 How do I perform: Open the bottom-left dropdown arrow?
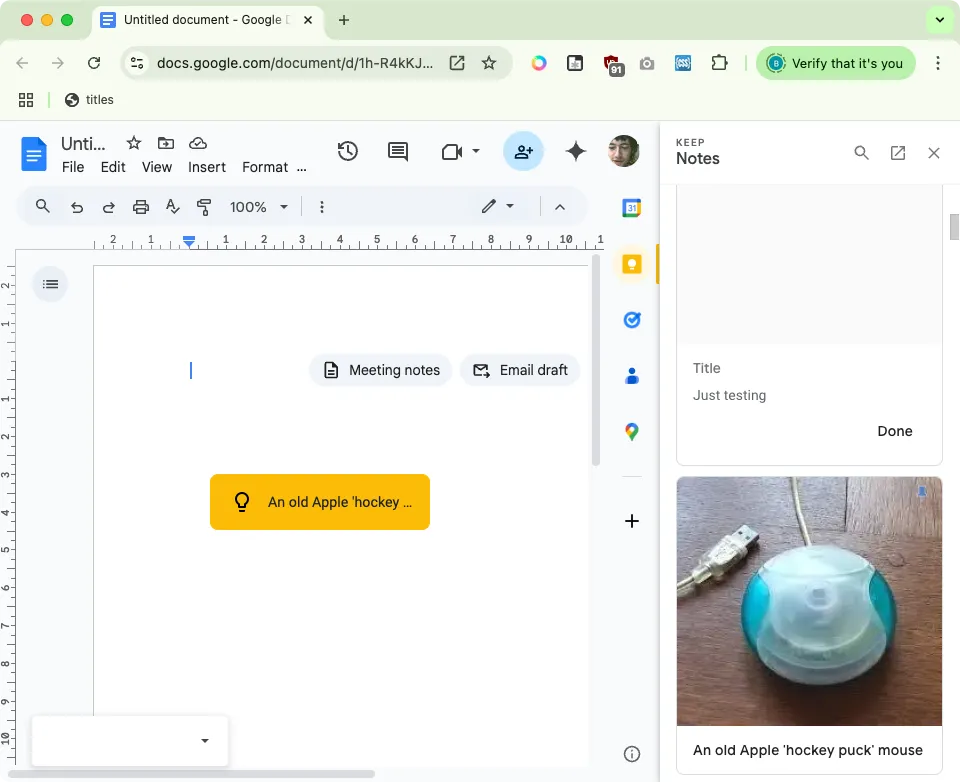205,741
